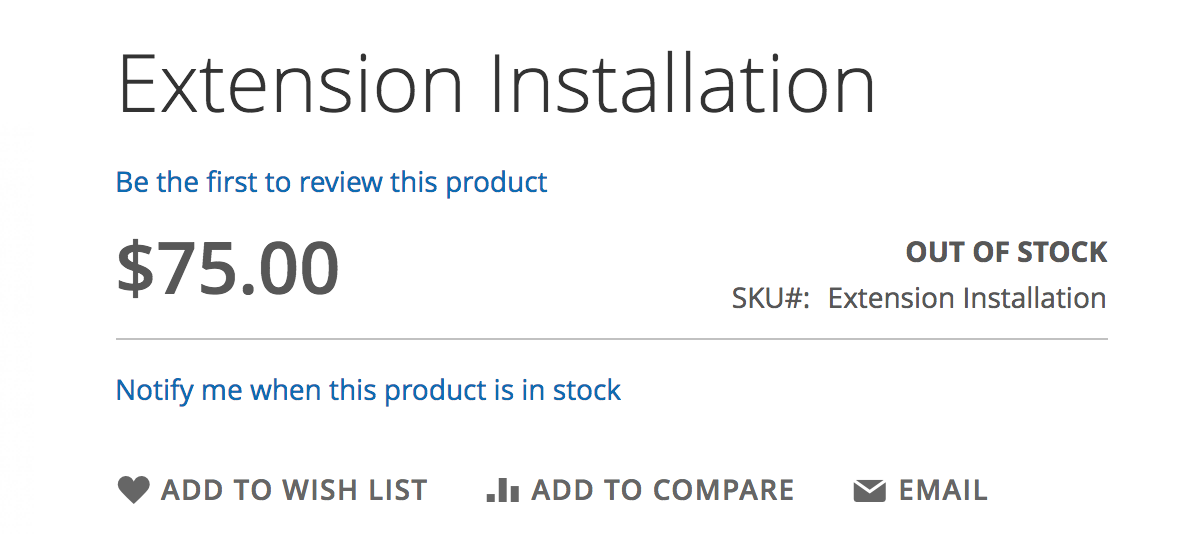Image resolution: width=1200 pixels, height=534 pixels.
Task: Click the Extension Installation page heading
Action: point(496,85)
